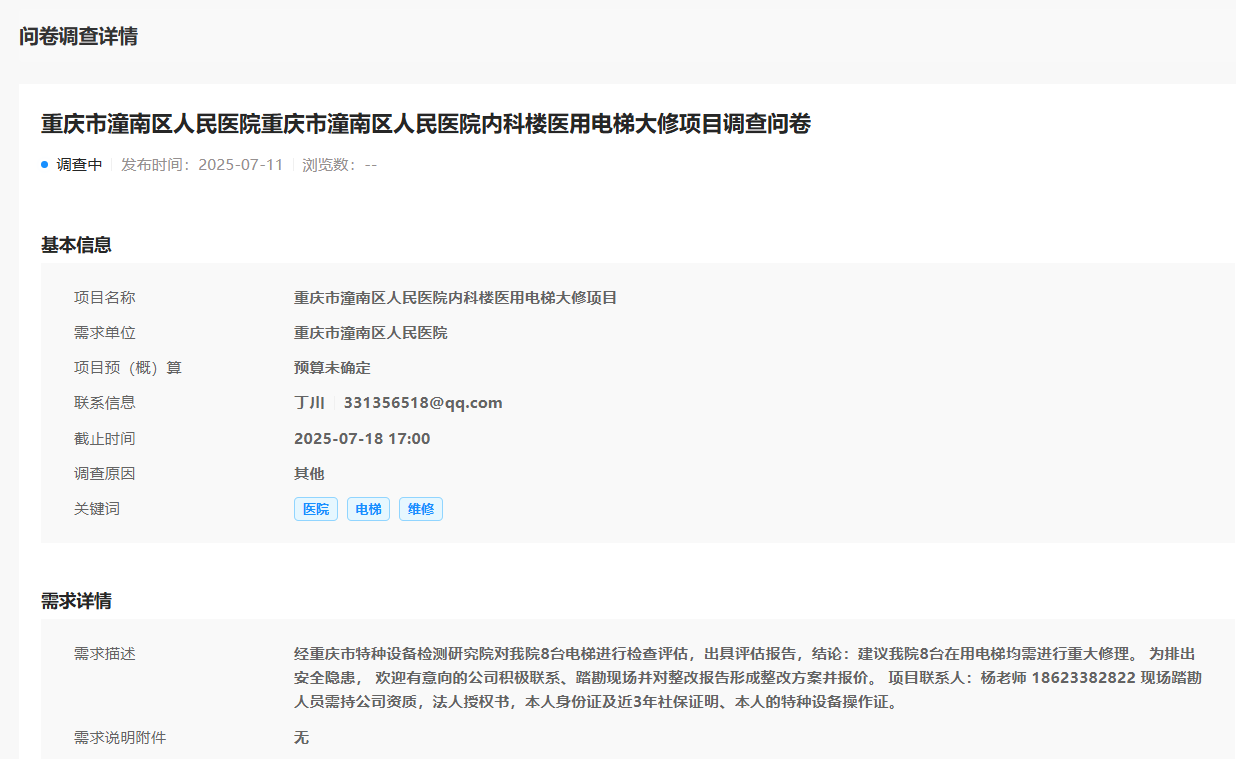Click the blue status dot beside 调查中
This screenshot has width=1236, height=759.
pos(45,165)
